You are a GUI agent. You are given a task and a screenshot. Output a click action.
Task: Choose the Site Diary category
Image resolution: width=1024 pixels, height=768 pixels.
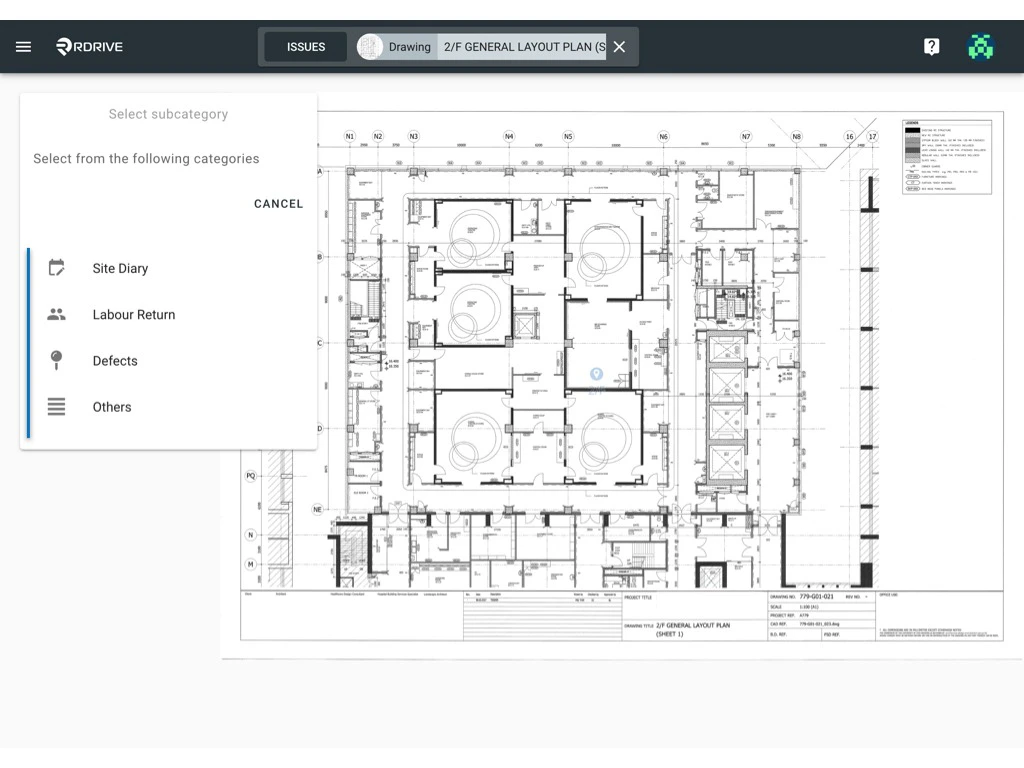[120, 268]
